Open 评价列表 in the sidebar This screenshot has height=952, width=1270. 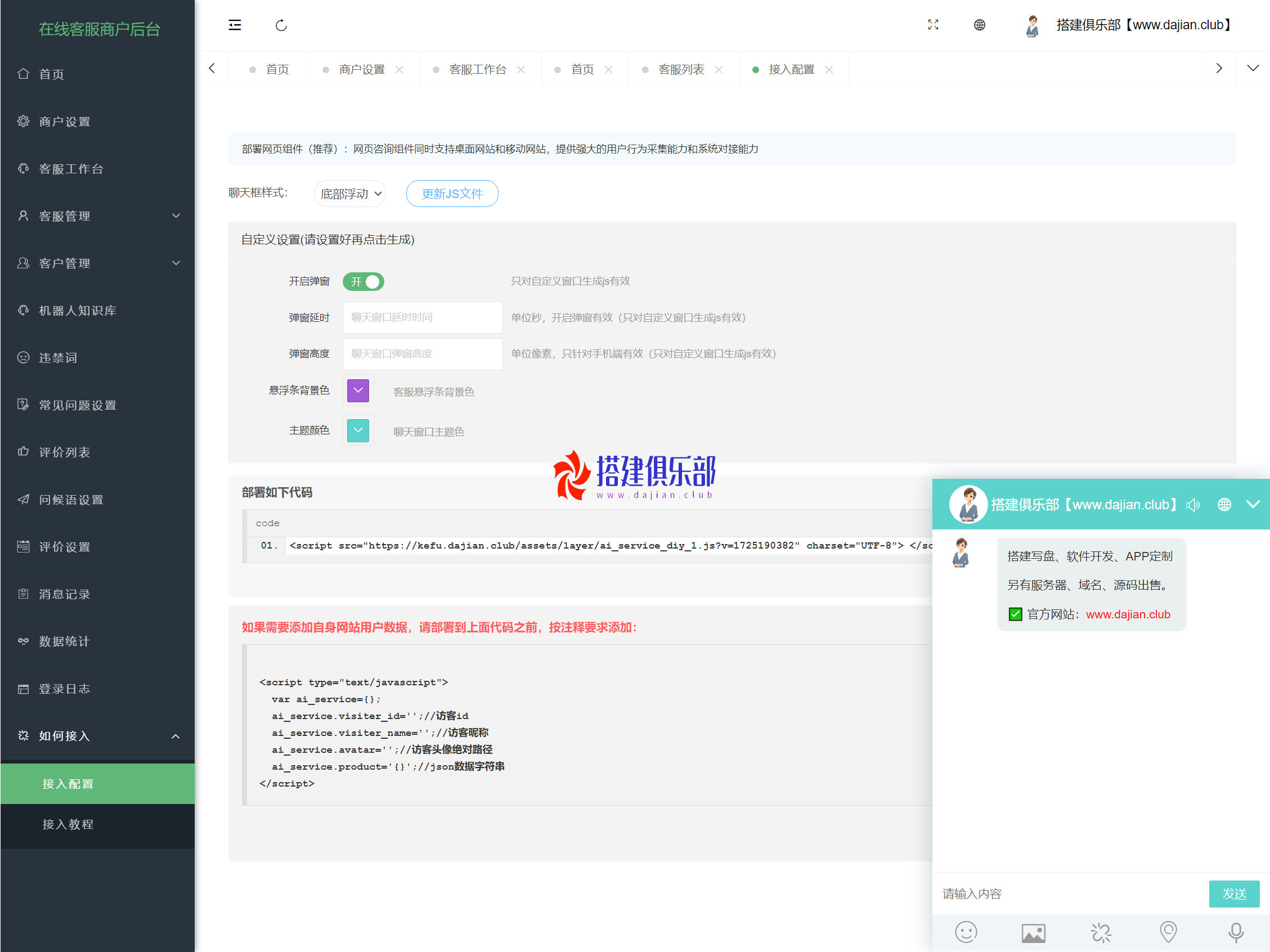[97, 452]
